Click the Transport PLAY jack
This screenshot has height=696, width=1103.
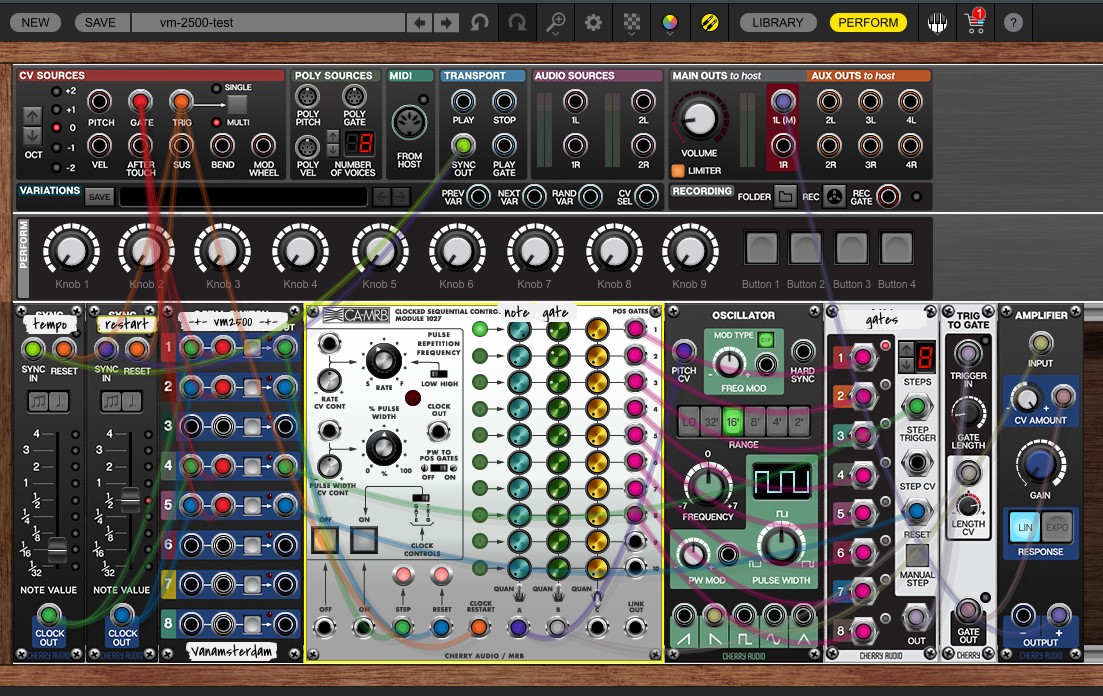[463, 102]
